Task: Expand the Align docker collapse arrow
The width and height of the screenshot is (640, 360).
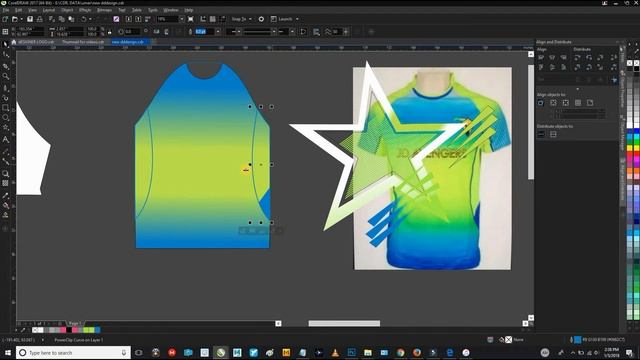Action: [577, 89]
